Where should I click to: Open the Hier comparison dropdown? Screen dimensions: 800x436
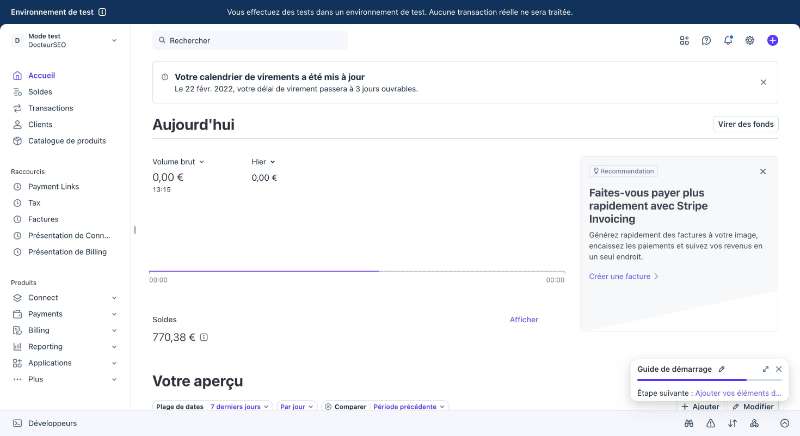[263, 162]
